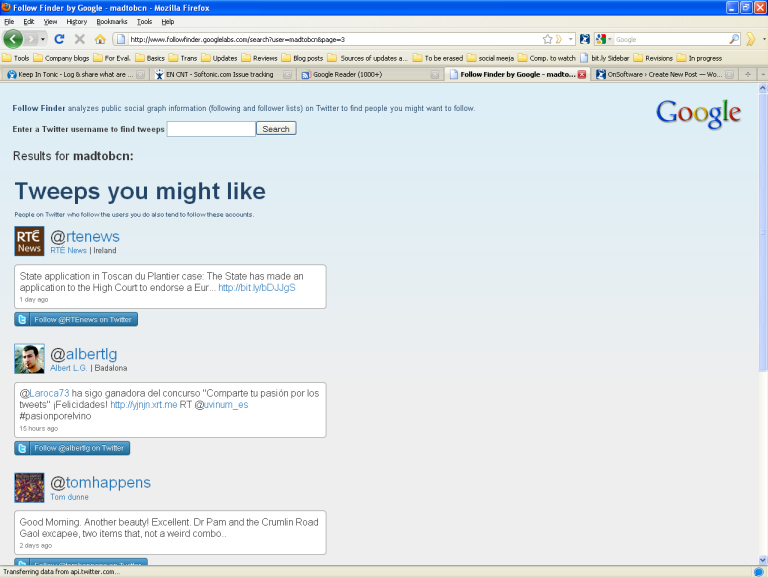The width and height of the screenshot is (768, 578).
Task: Open the @tomhappens profile link
Action: (x=100, y=483)
